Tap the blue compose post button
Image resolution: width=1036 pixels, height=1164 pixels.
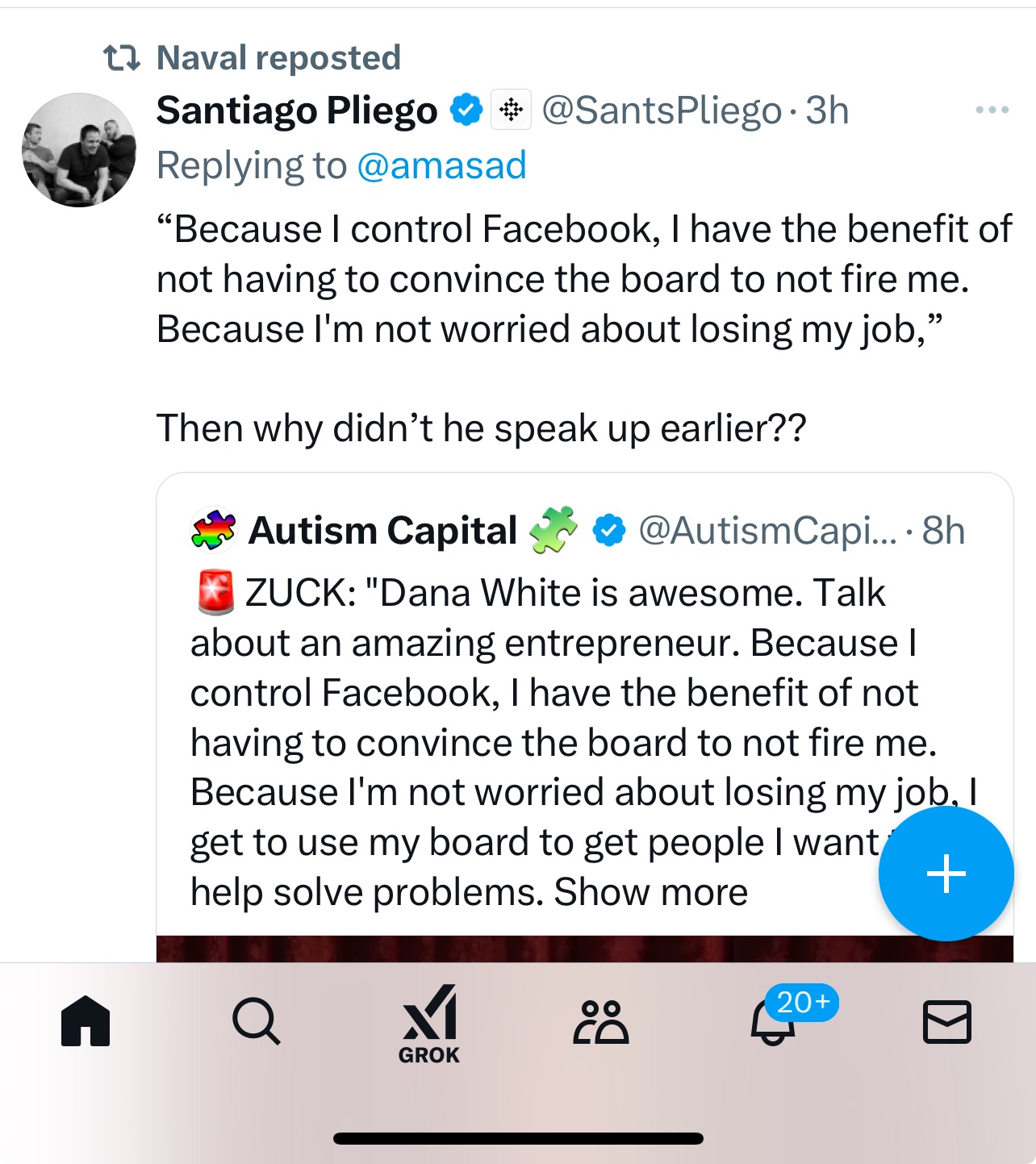pyautogui.click(x=946, y=874)
